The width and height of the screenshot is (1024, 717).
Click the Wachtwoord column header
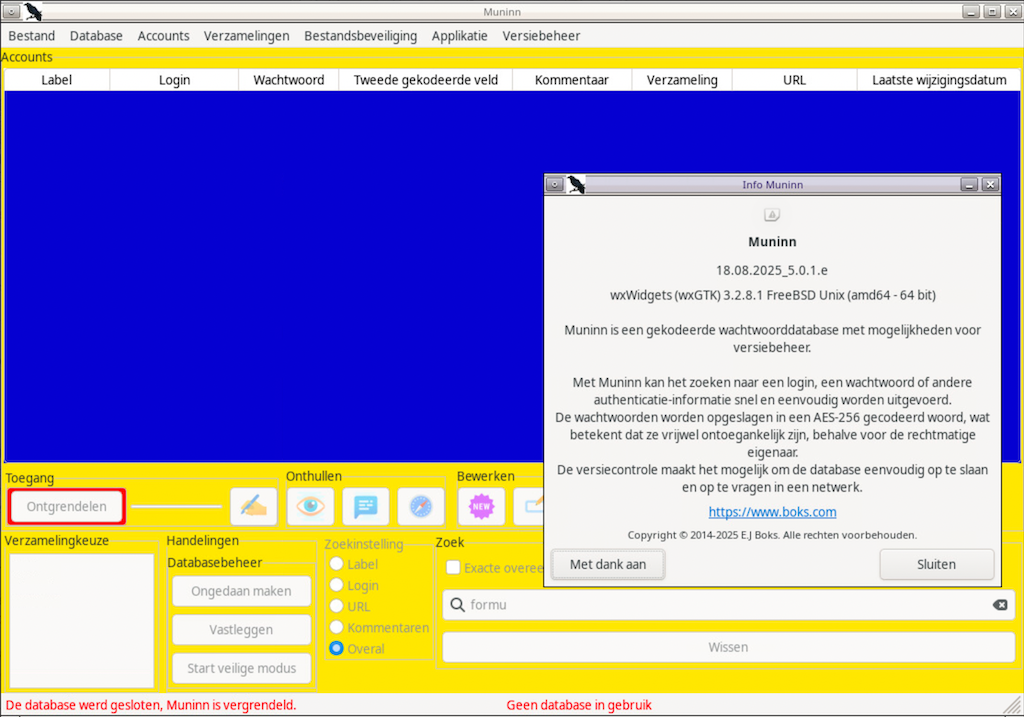pyautogui.click(x=289, y=80)
